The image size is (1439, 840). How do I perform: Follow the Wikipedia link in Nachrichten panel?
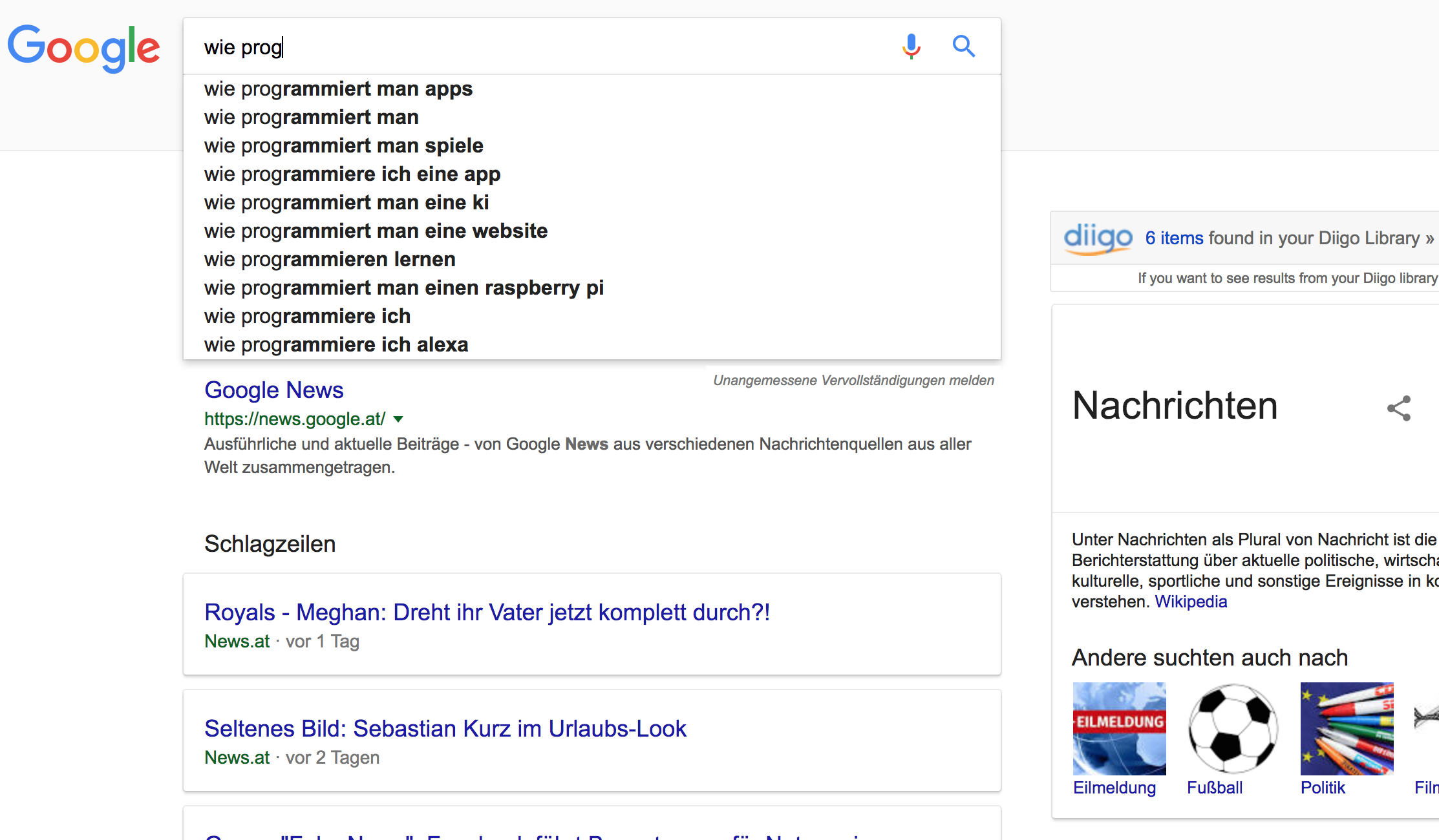1191,602
